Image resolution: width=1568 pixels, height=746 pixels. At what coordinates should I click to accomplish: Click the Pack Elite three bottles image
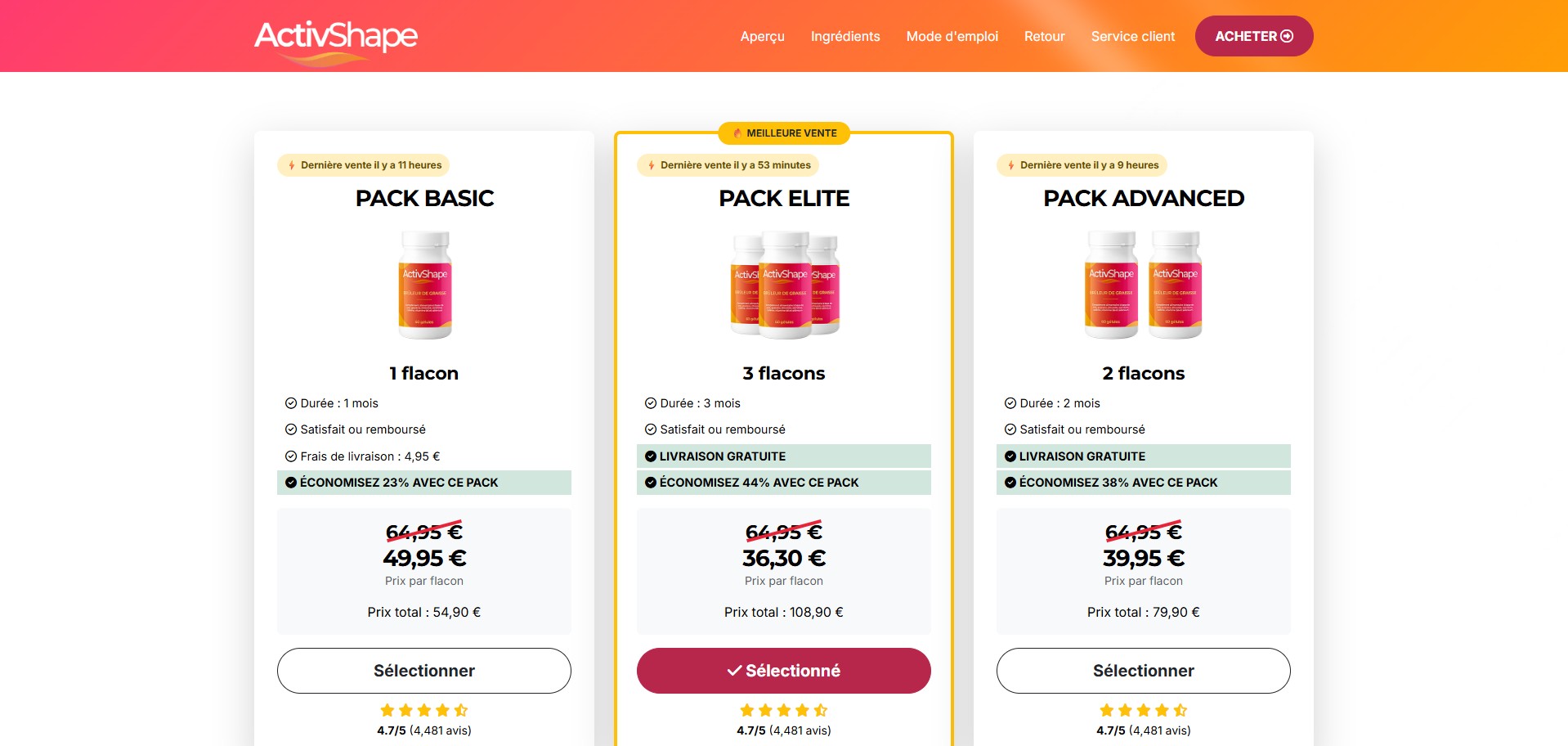[x=784, y=285]
